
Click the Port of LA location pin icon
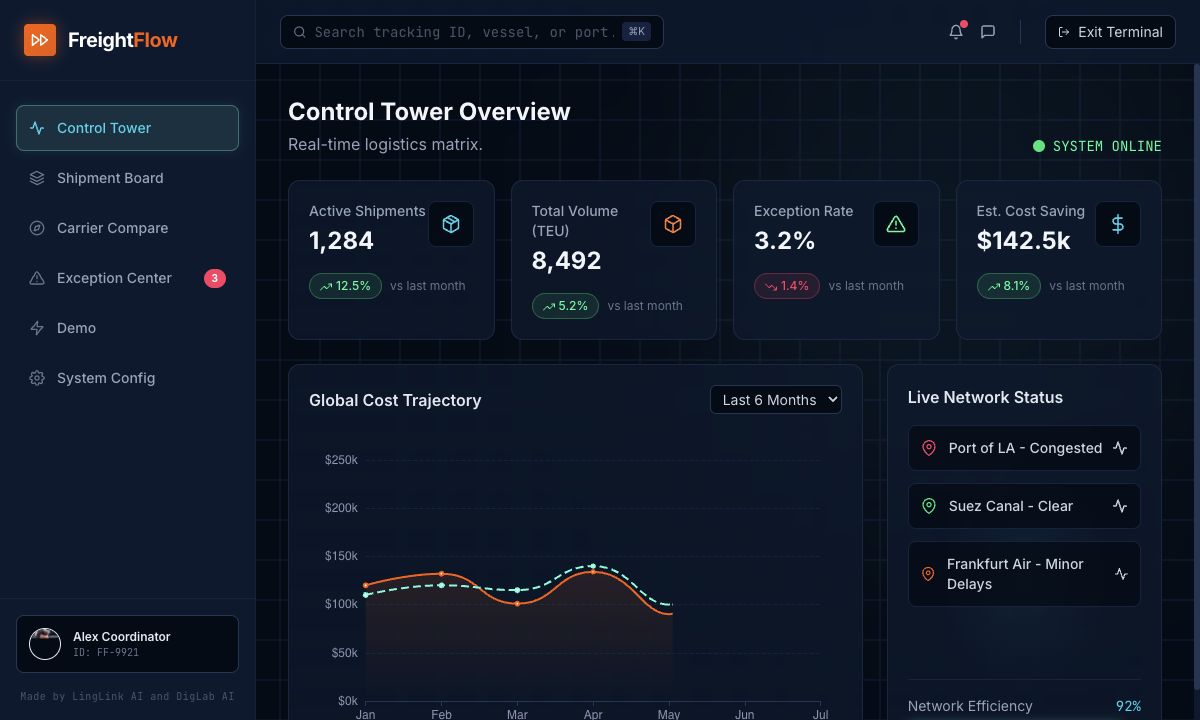coord(928,448)
